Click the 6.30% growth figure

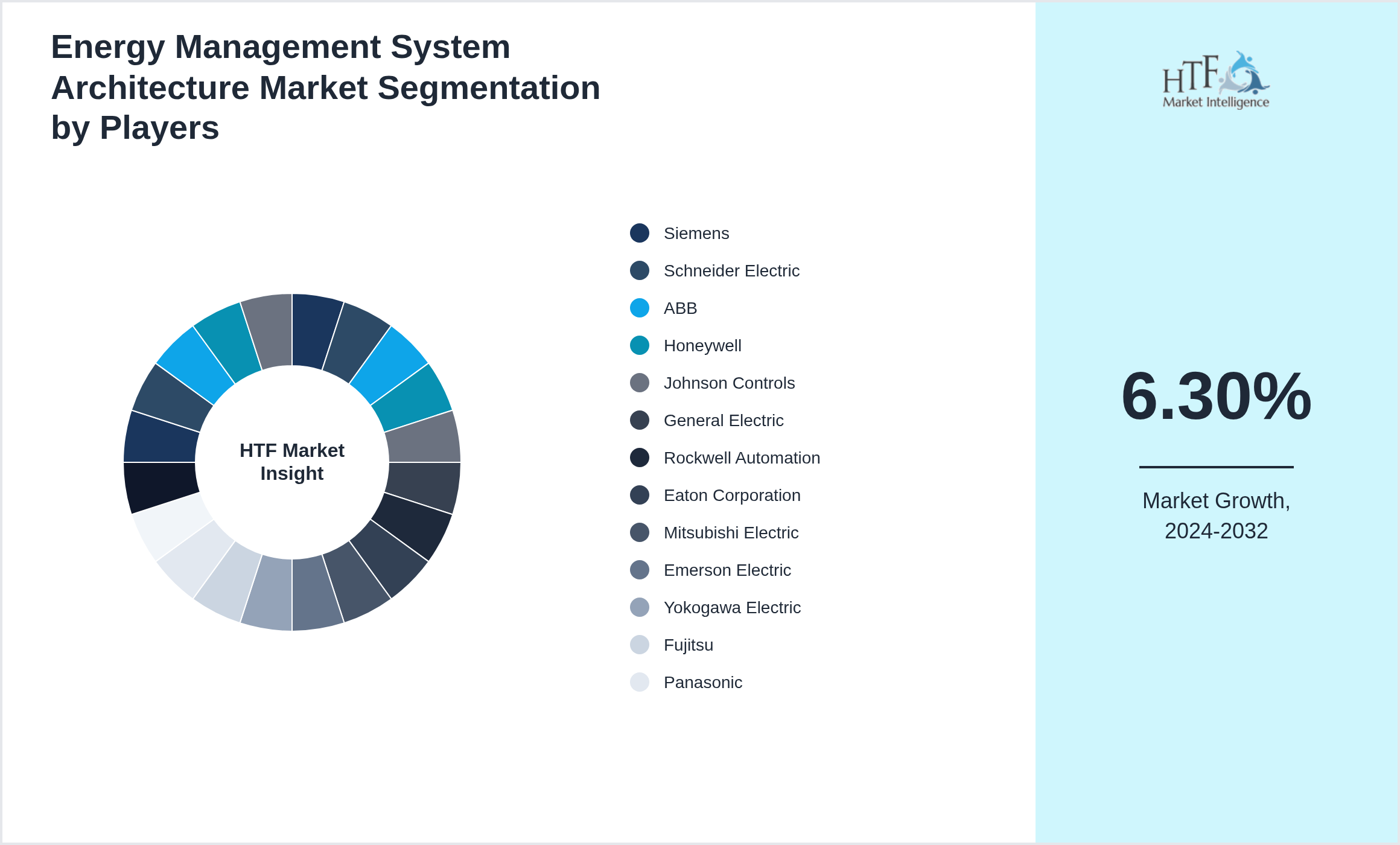pos(1216,396)
